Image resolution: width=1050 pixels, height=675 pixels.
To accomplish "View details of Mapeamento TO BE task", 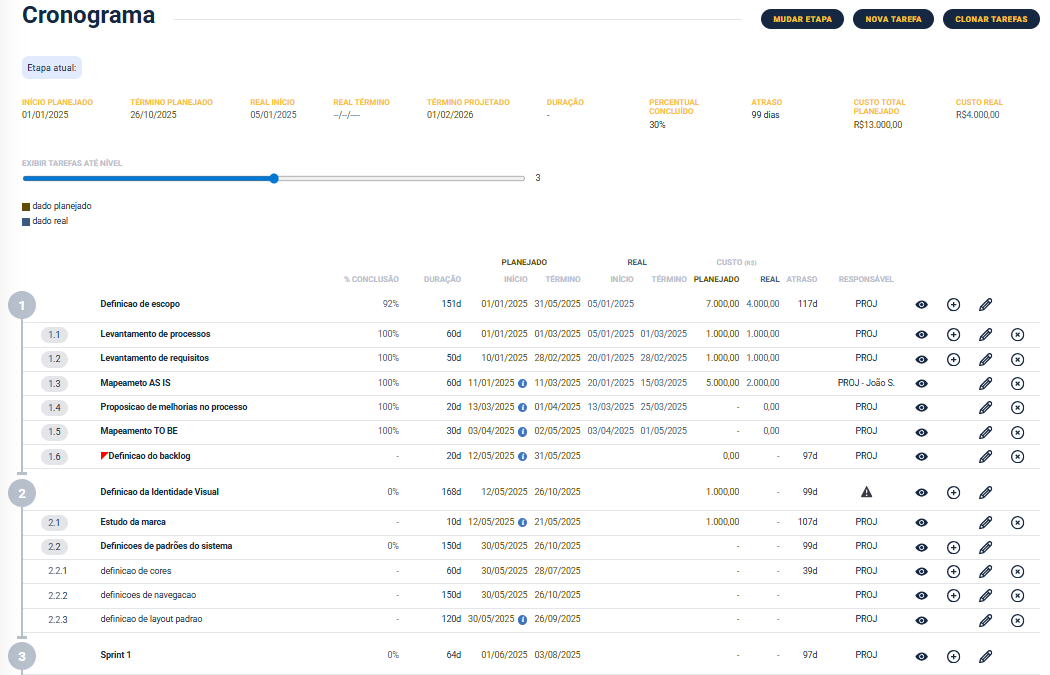I will [921, 433].
